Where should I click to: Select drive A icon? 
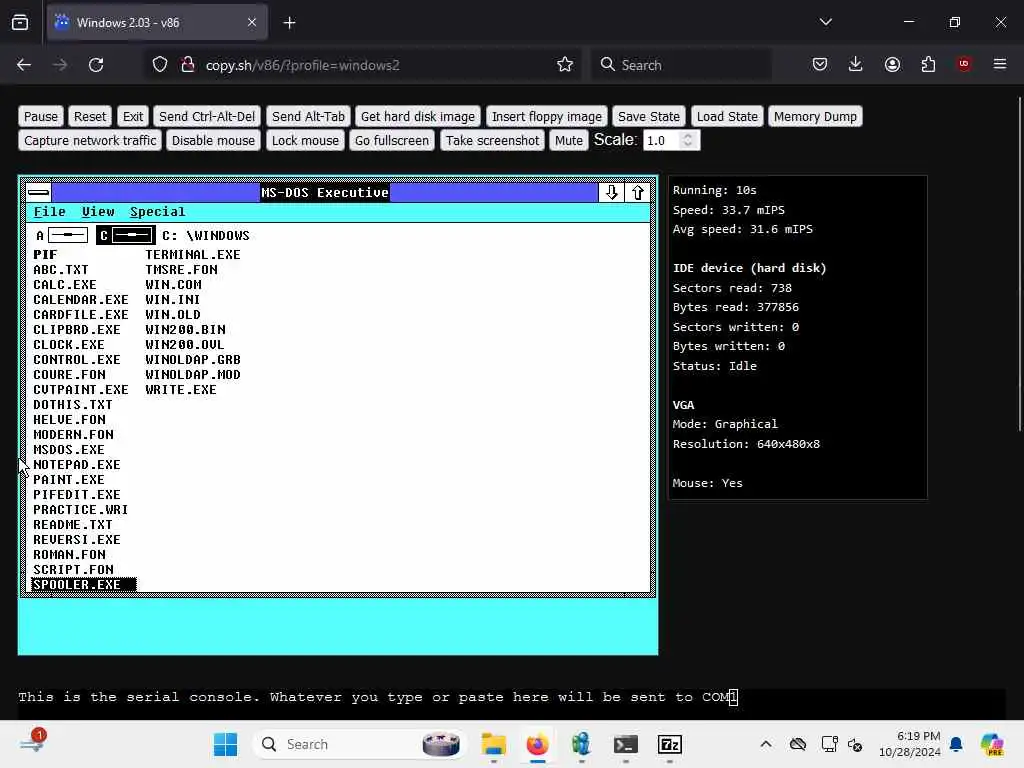pos(62,235)
